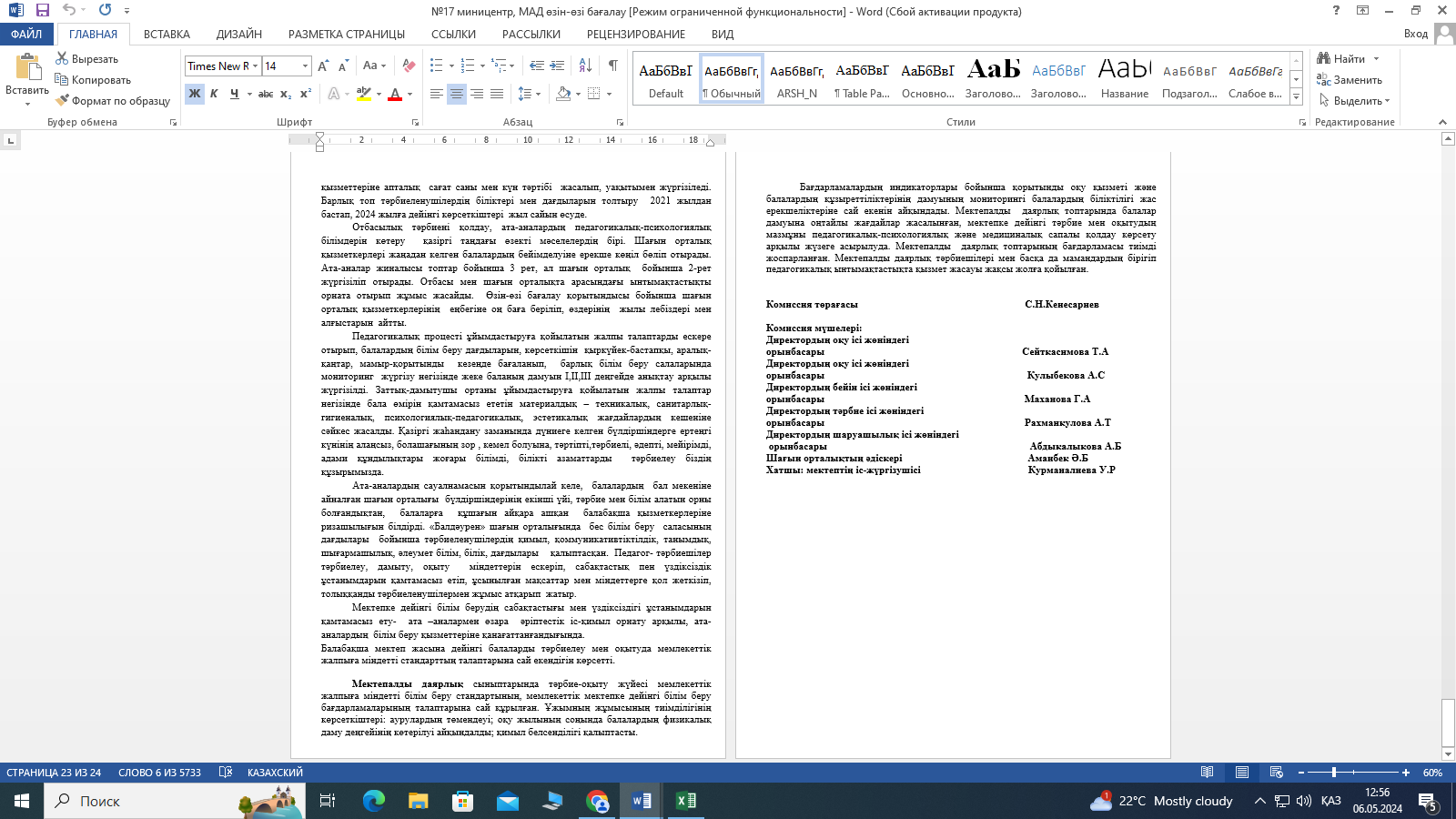Clear all formatting eraser icon

(409, 66)
